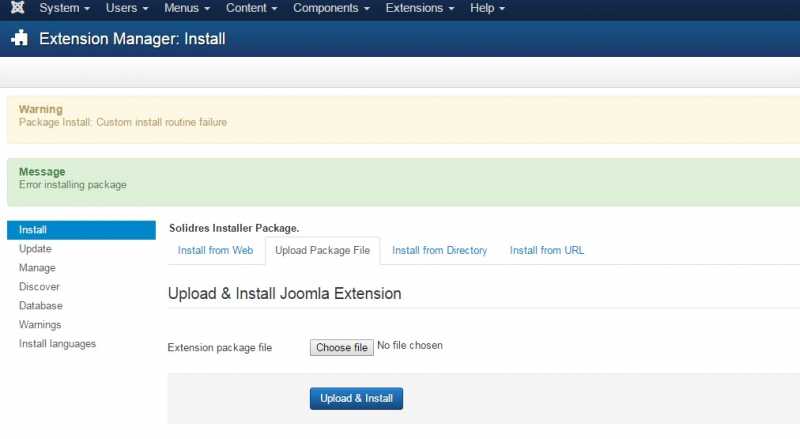Image resolution: width=800 pixels, height=439 pixels.
Task: Expand the Users menu
Action: tap(127, 8)
